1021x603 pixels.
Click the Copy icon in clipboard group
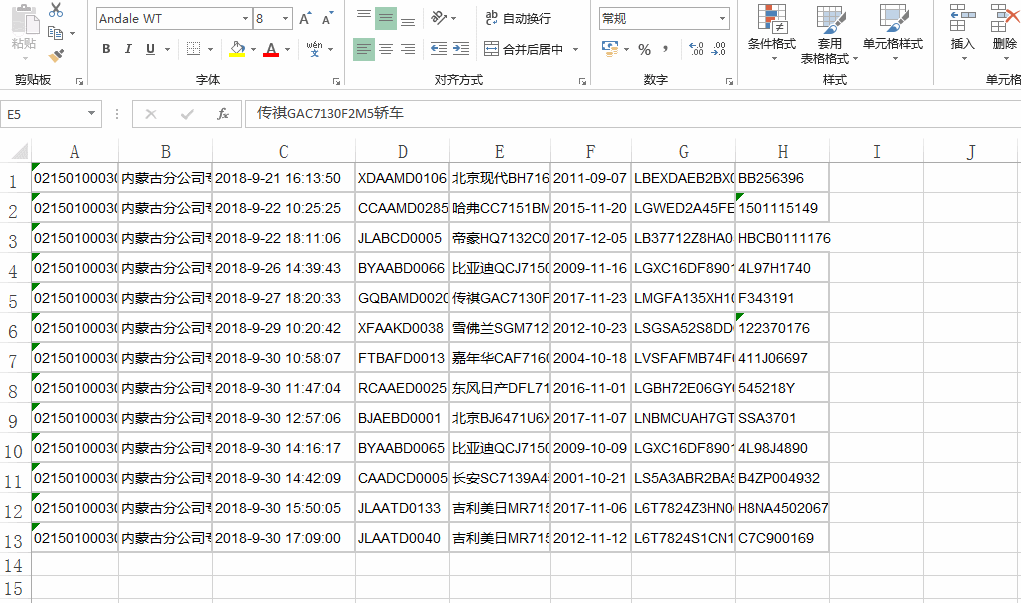tap(55, 33)
